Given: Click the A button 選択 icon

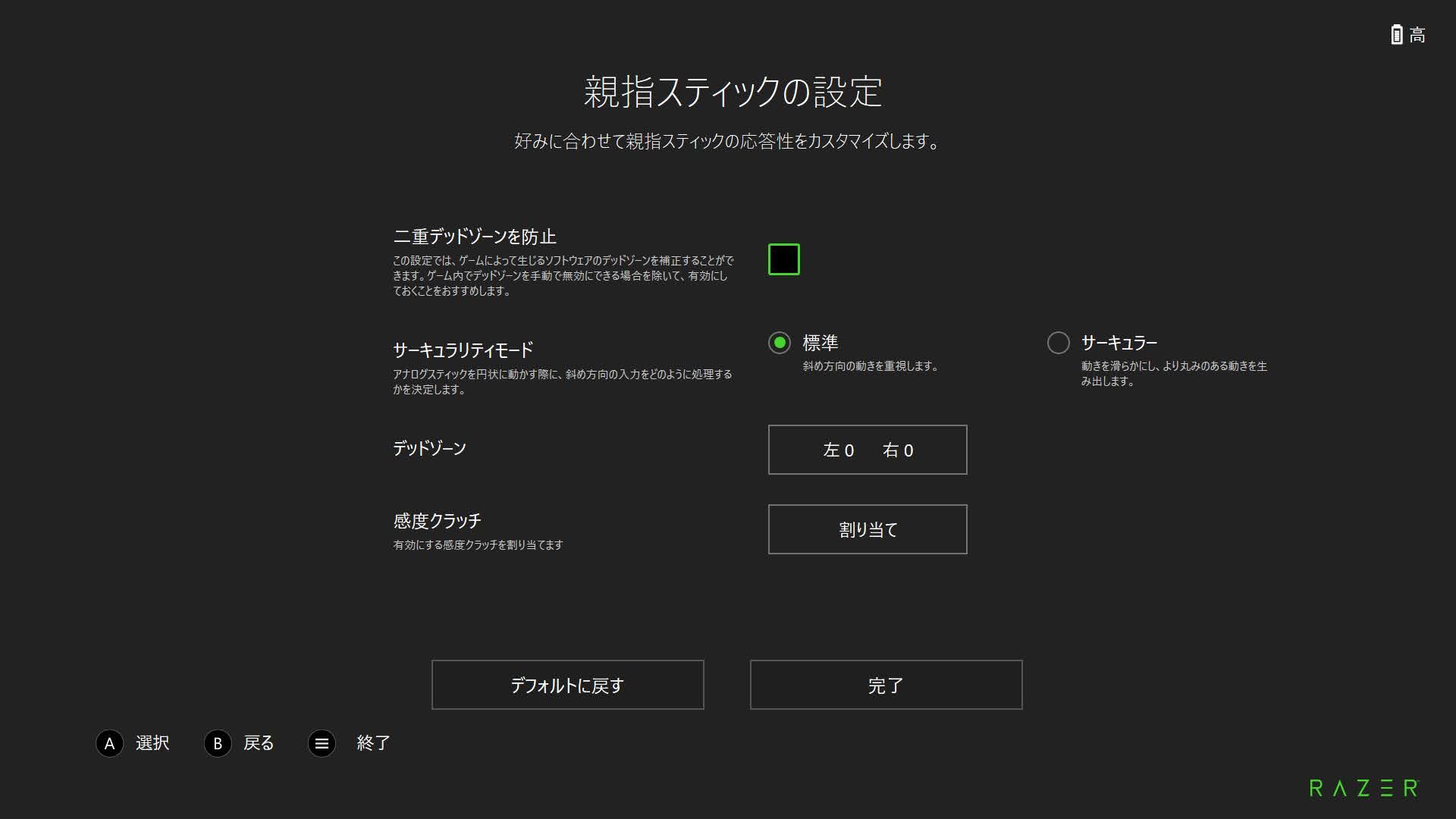Looking at the screenshot, I should click(x=110, y=743).
